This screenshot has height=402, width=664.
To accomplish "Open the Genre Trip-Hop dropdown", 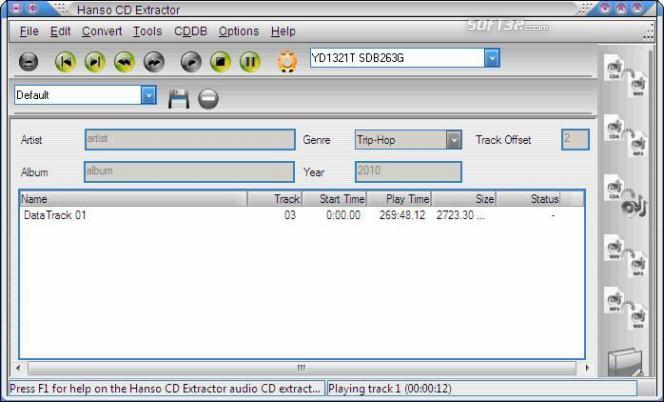I will click(x=454, y=140).
